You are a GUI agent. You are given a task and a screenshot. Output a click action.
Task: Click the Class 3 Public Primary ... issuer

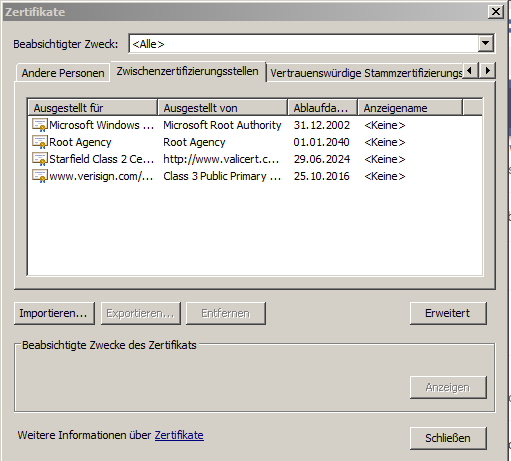pos(222,176)
